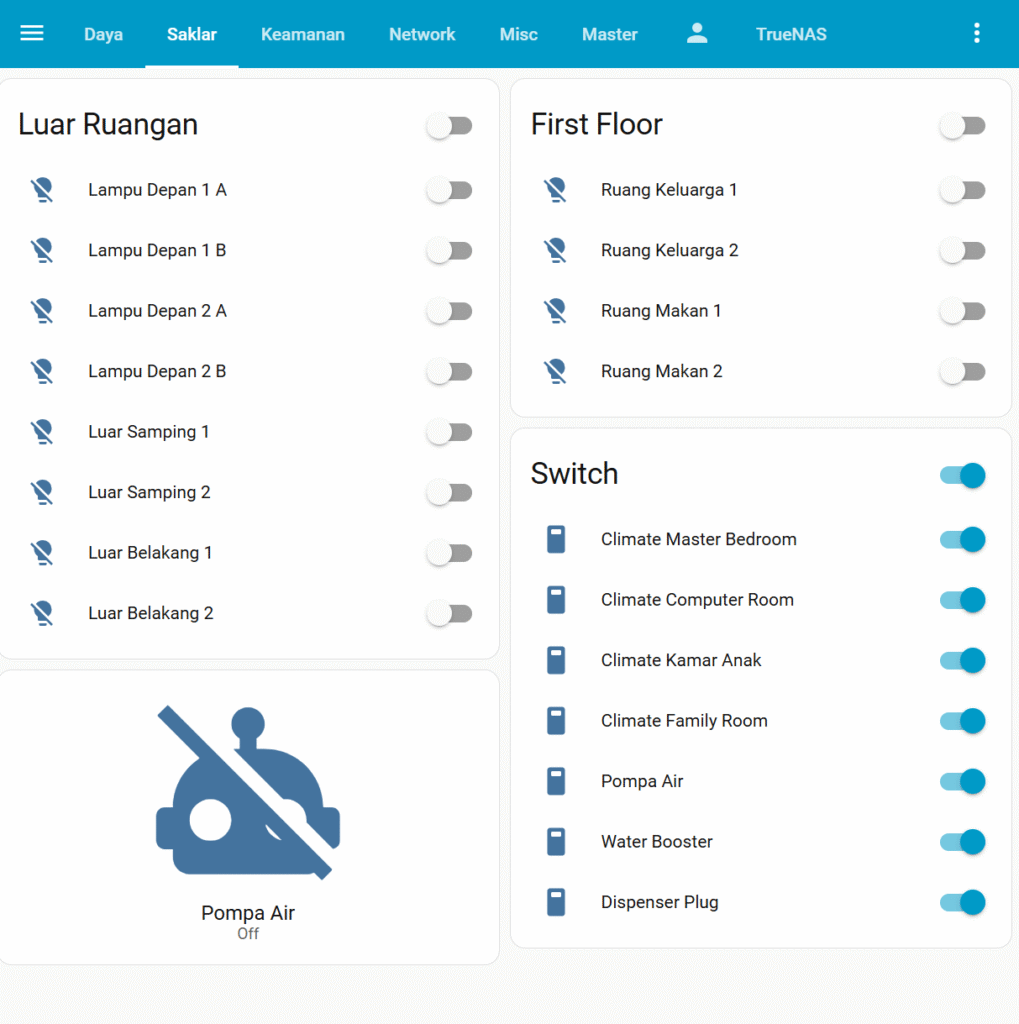
Task: Turn off the Switch group header toggle
Action: 962,475
